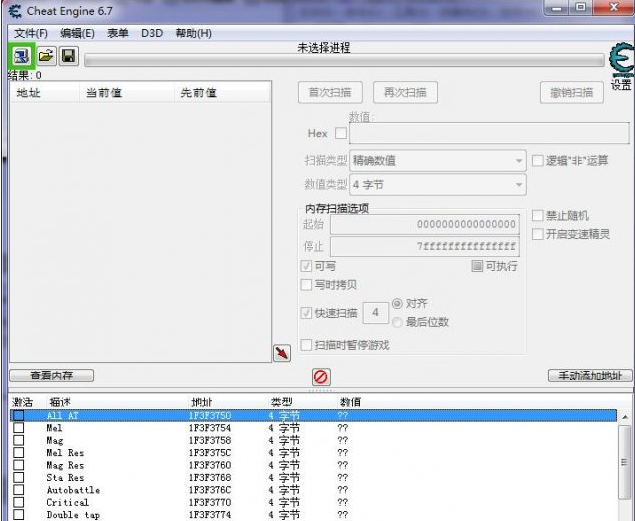Toggle the Hex checkbox
The image size is (635, 521).
click(x=341, y=133)
